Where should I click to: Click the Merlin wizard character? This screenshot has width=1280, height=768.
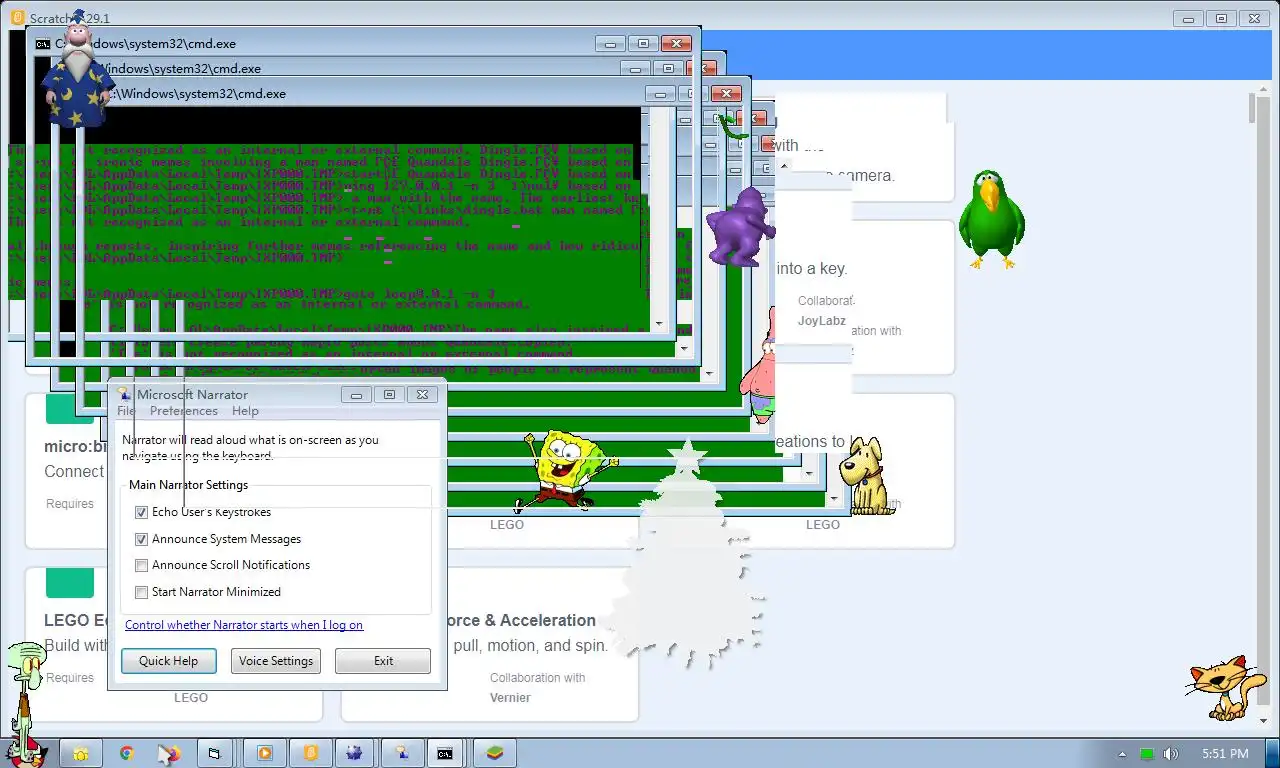78,72
